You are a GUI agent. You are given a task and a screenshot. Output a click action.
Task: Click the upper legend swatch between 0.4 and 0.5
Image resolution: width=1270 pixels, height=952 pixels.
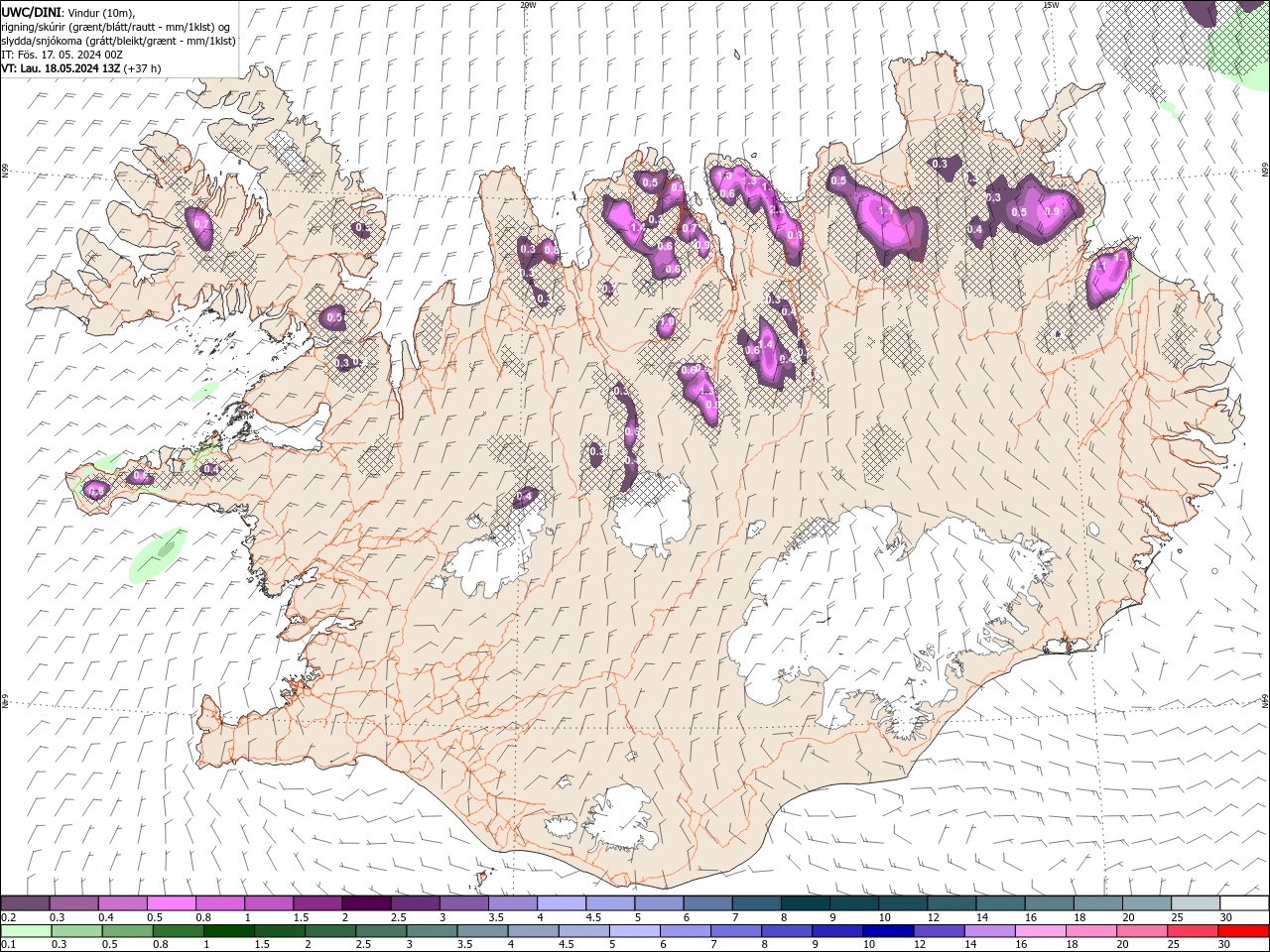[122, 902]
